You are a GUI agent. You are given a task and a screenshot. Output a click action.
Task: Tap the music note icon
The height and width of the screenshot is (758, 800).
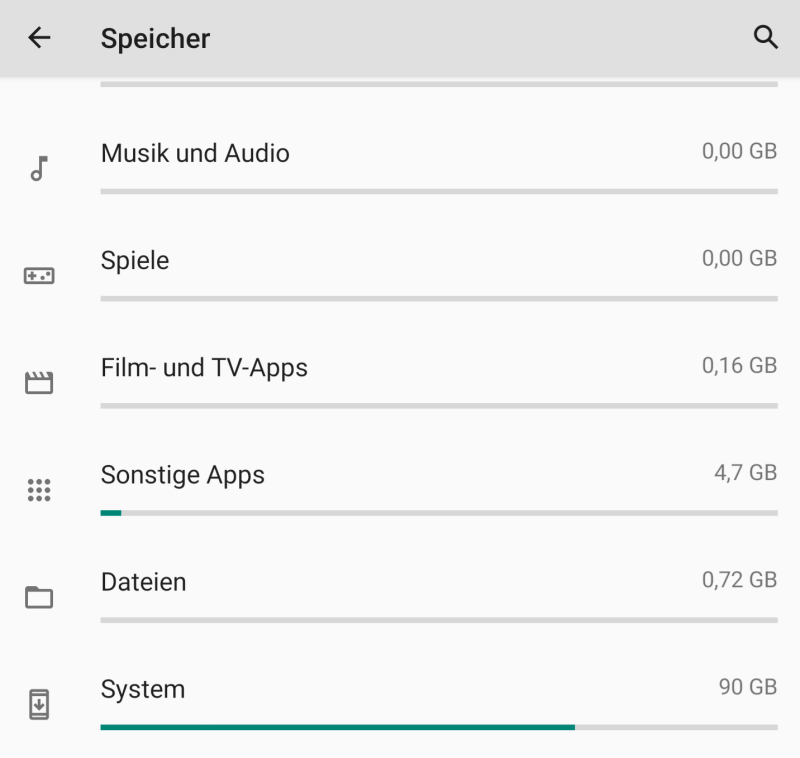pyautogui.click(x=39, y=168)
